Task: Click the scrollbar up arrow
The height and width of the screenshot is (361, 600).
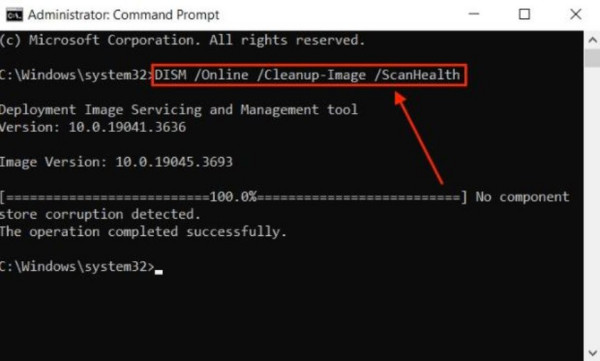Action: 592,39
